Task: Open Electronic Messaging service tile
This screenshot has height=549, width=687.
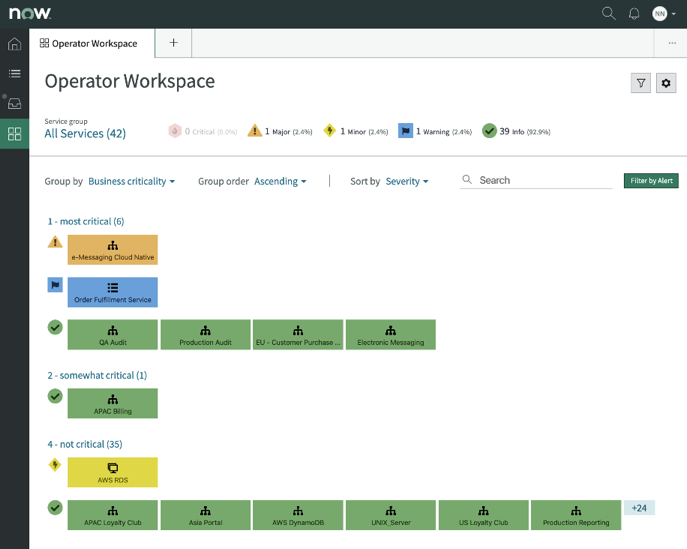Action: (391, 335)
